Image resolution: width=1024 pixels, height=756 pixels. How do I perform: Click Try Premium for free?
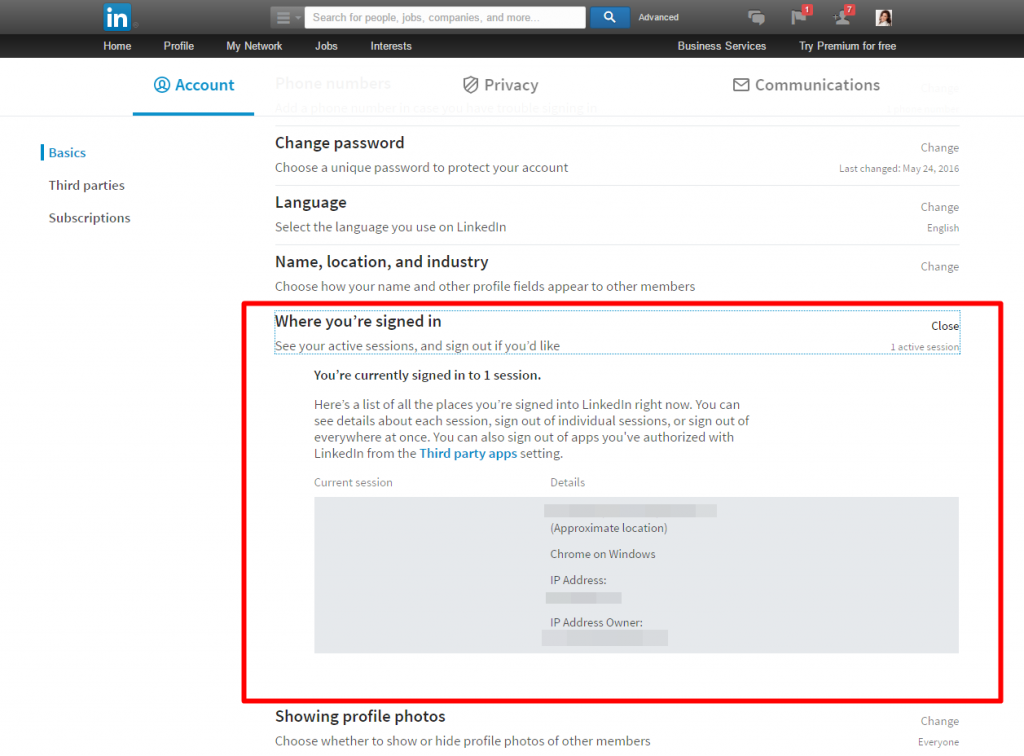pyautogui.click(x=847, y=45)
